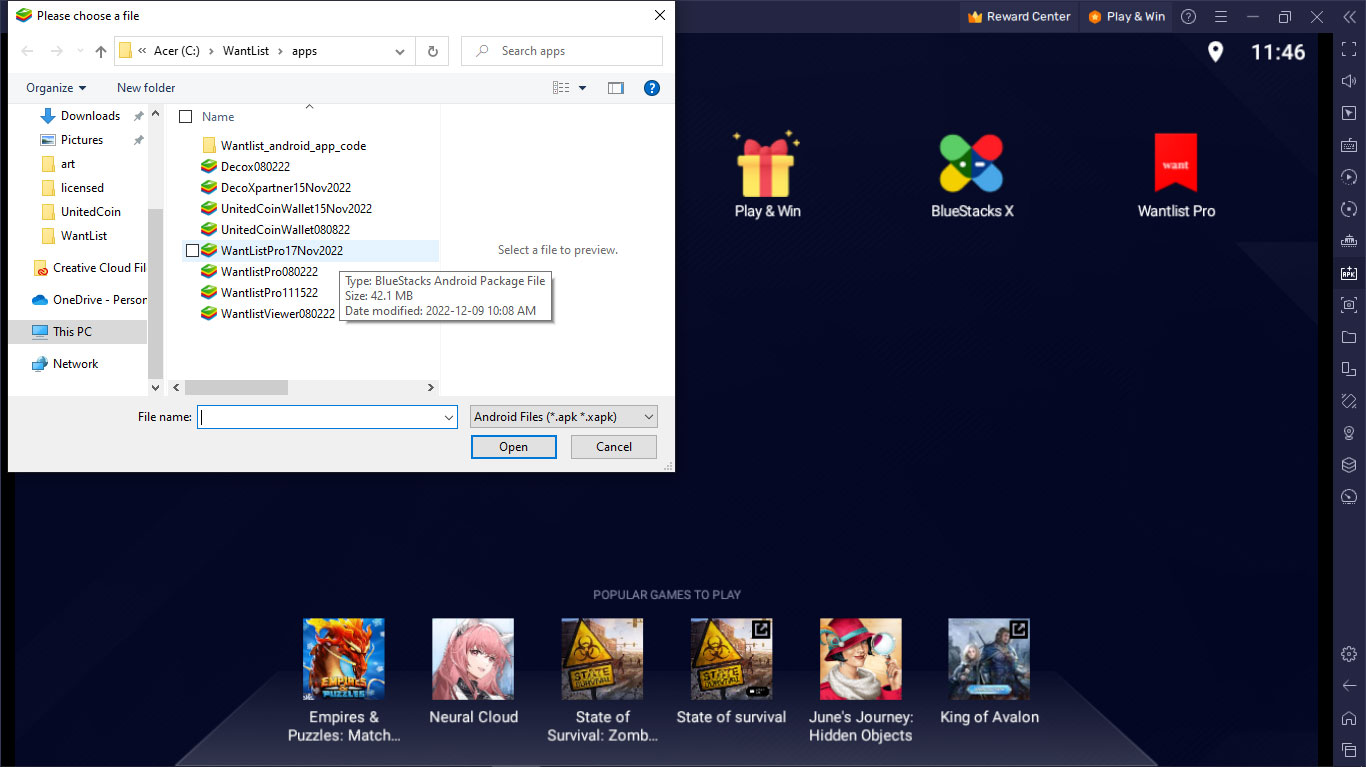Click the BlueStacks help question mark icon
1366x767 pixels.
[1188, 16]
